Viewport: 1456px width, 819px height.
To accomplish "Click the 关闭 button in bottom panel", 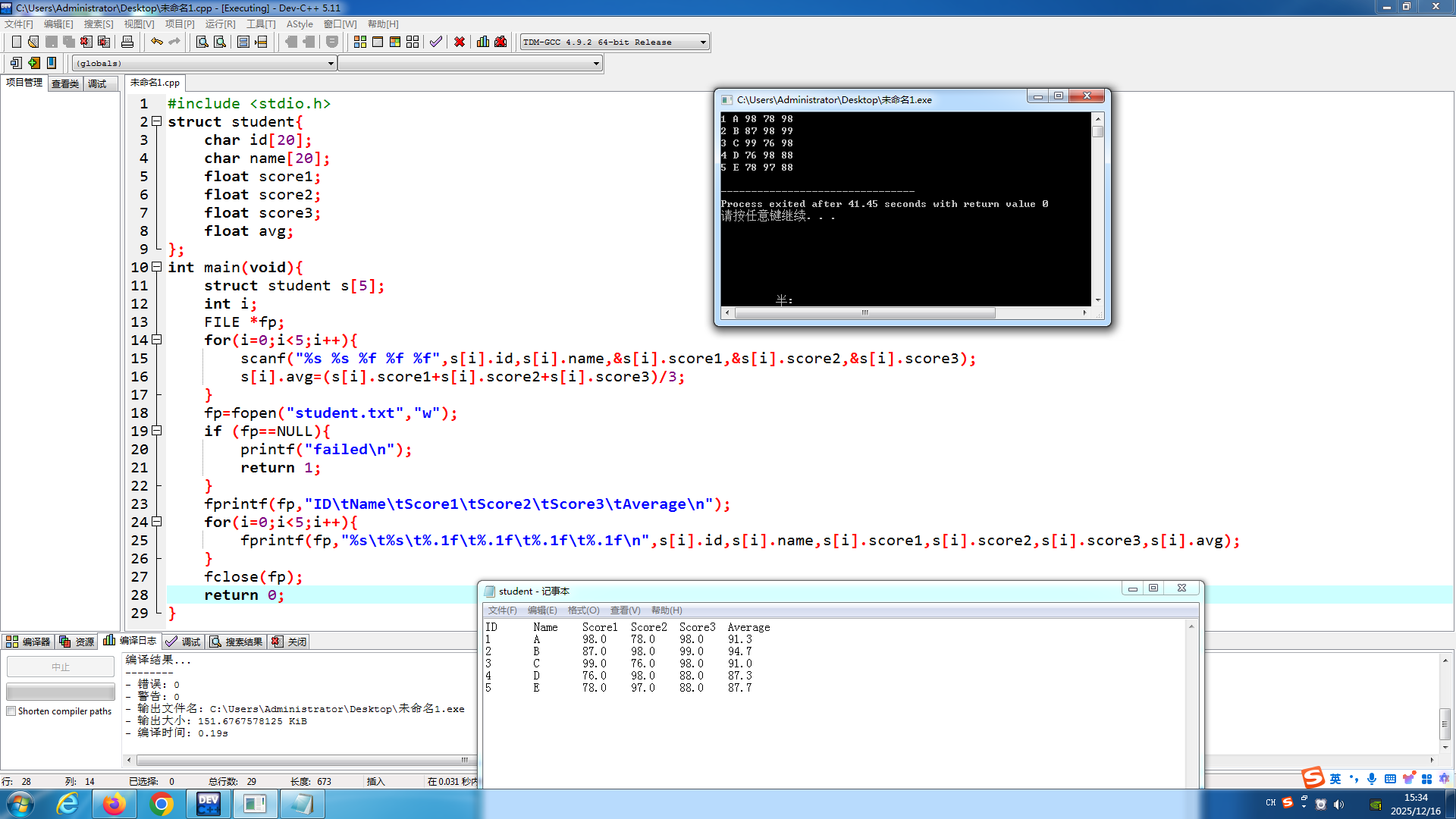I will click(290, 642).
